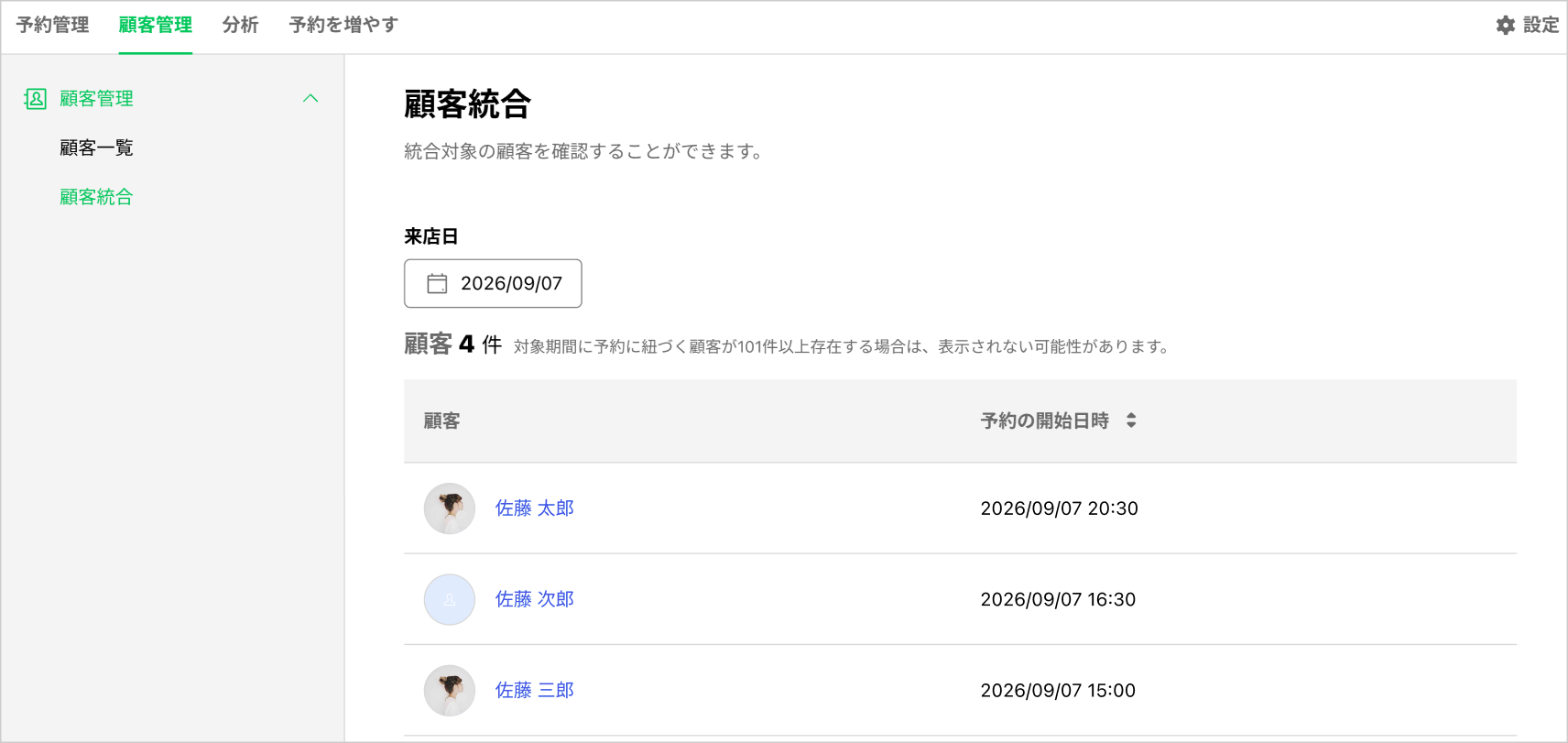Click the 顧客管理 sidebar person icon
The image size is (1568, 743).
point(35,99)
